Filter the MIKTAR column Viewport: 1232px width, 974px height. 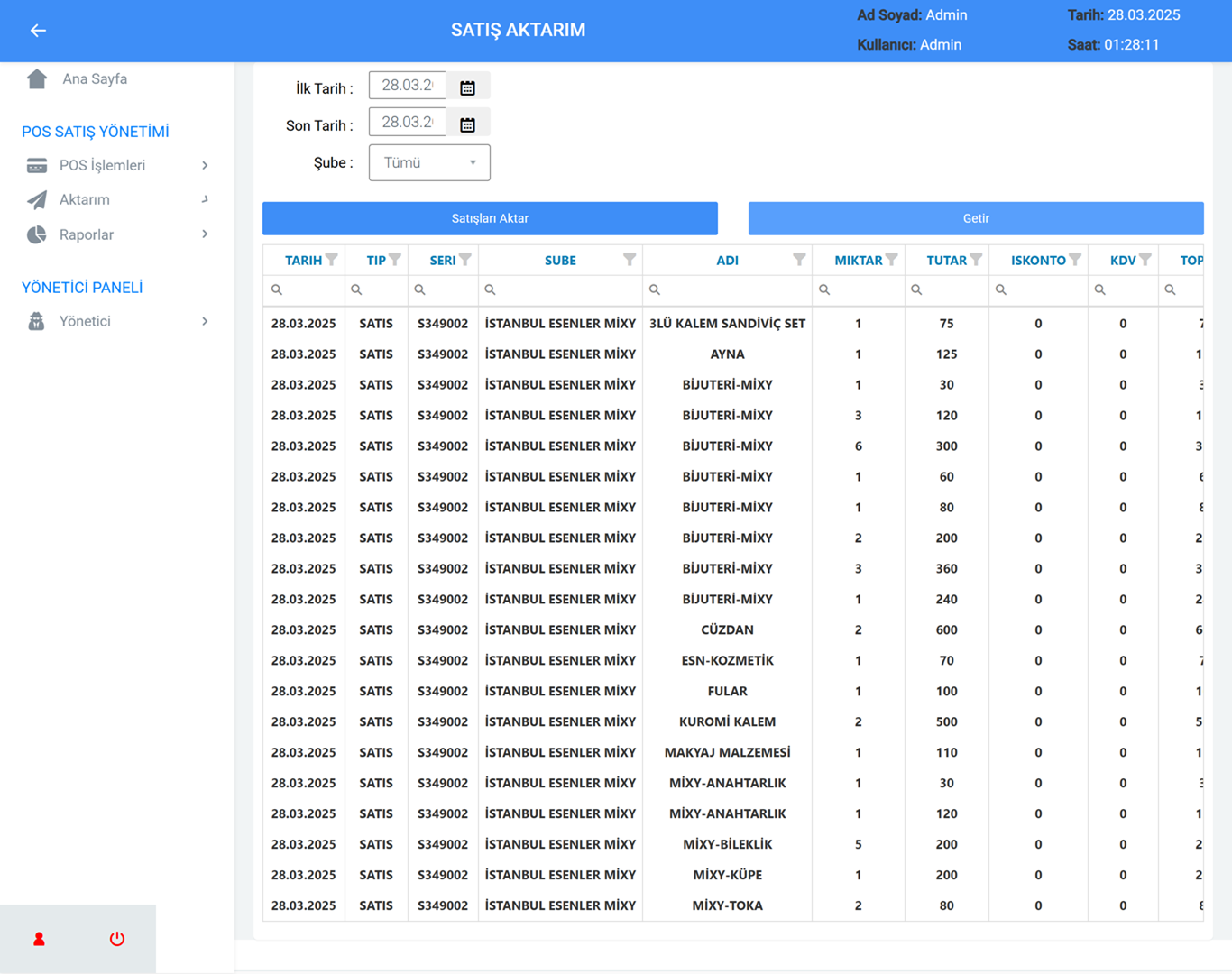[x=892, y=260]
